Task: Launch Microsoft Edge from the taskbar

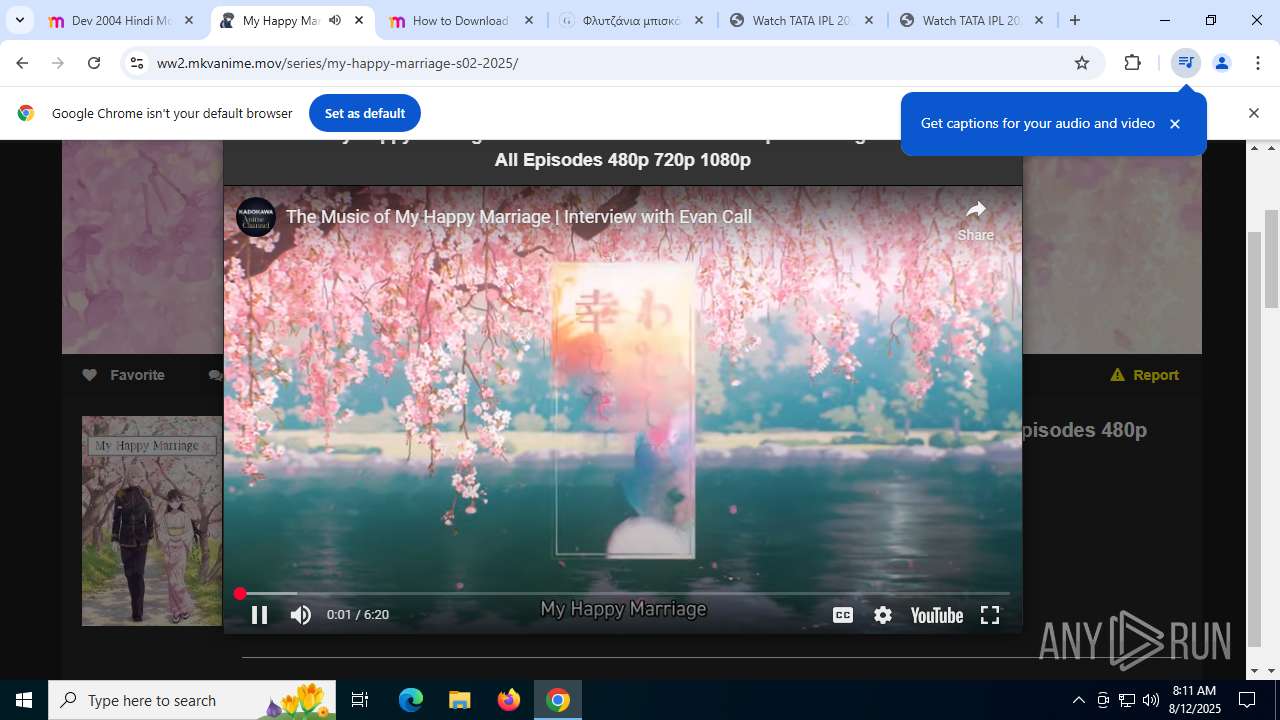Action: [x=411, y=700]
